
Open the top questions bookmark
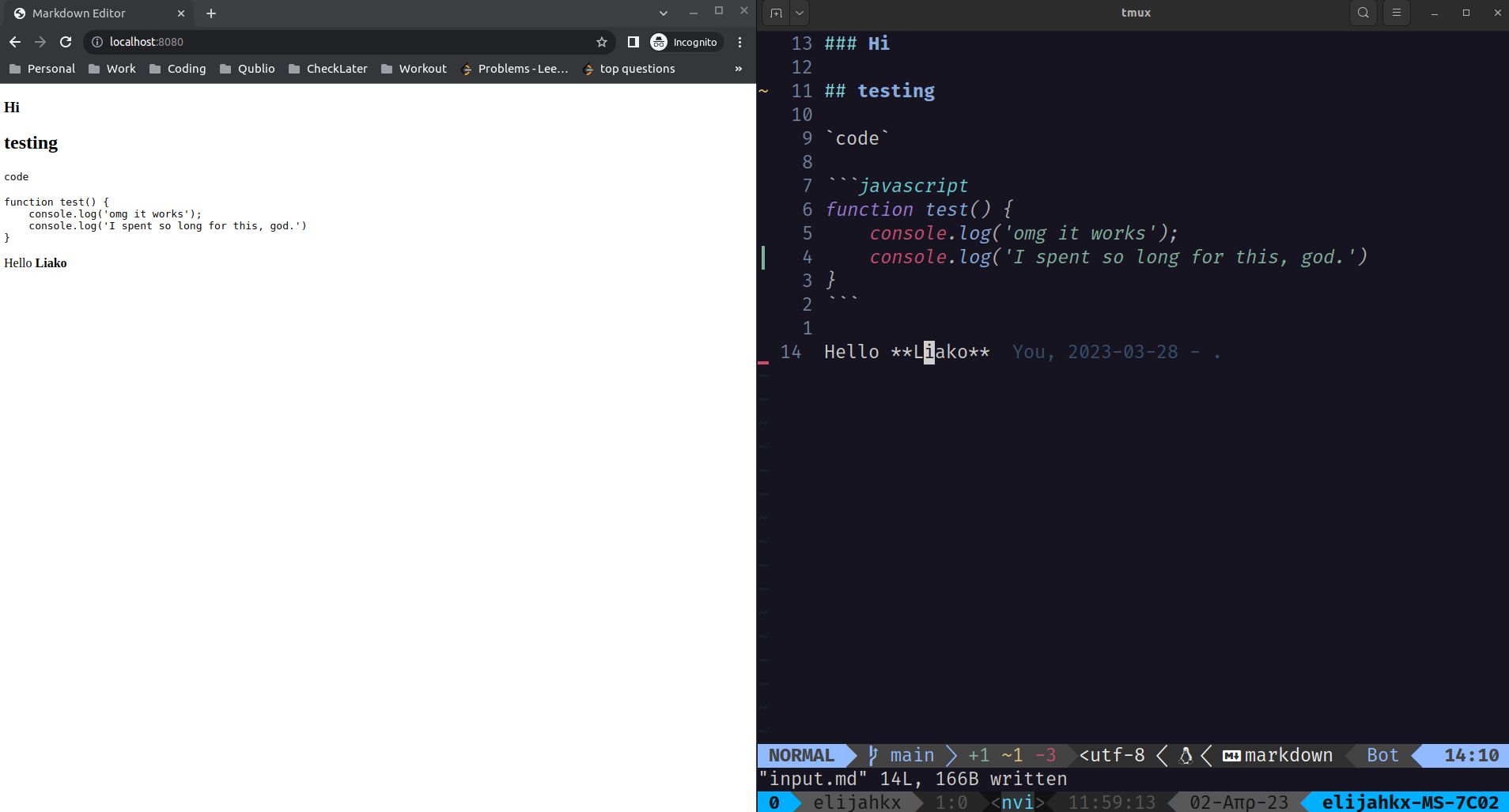[x=629, y=69]
